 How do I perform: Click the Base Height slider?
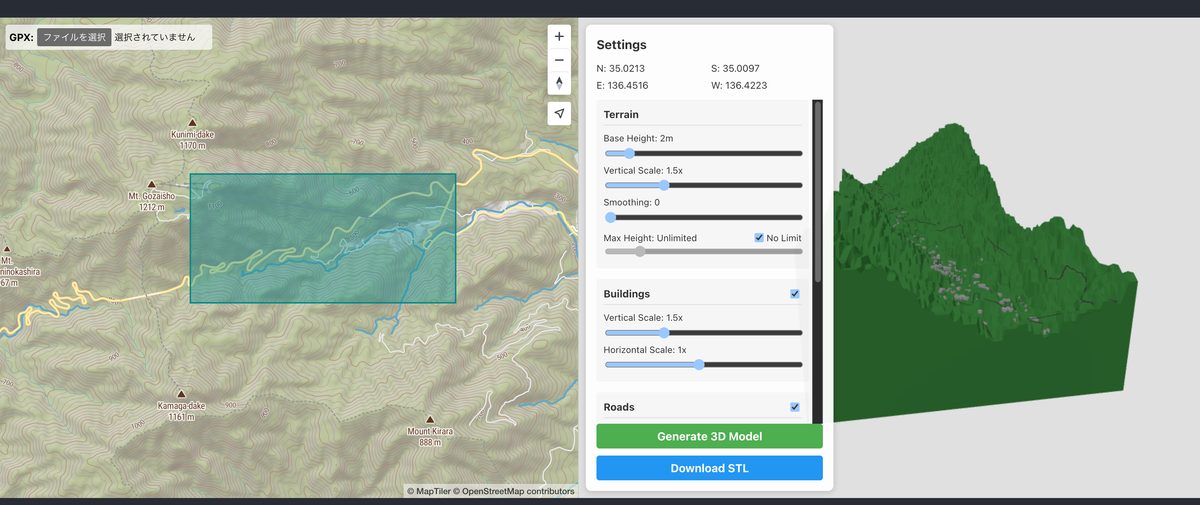coord(703,153)
